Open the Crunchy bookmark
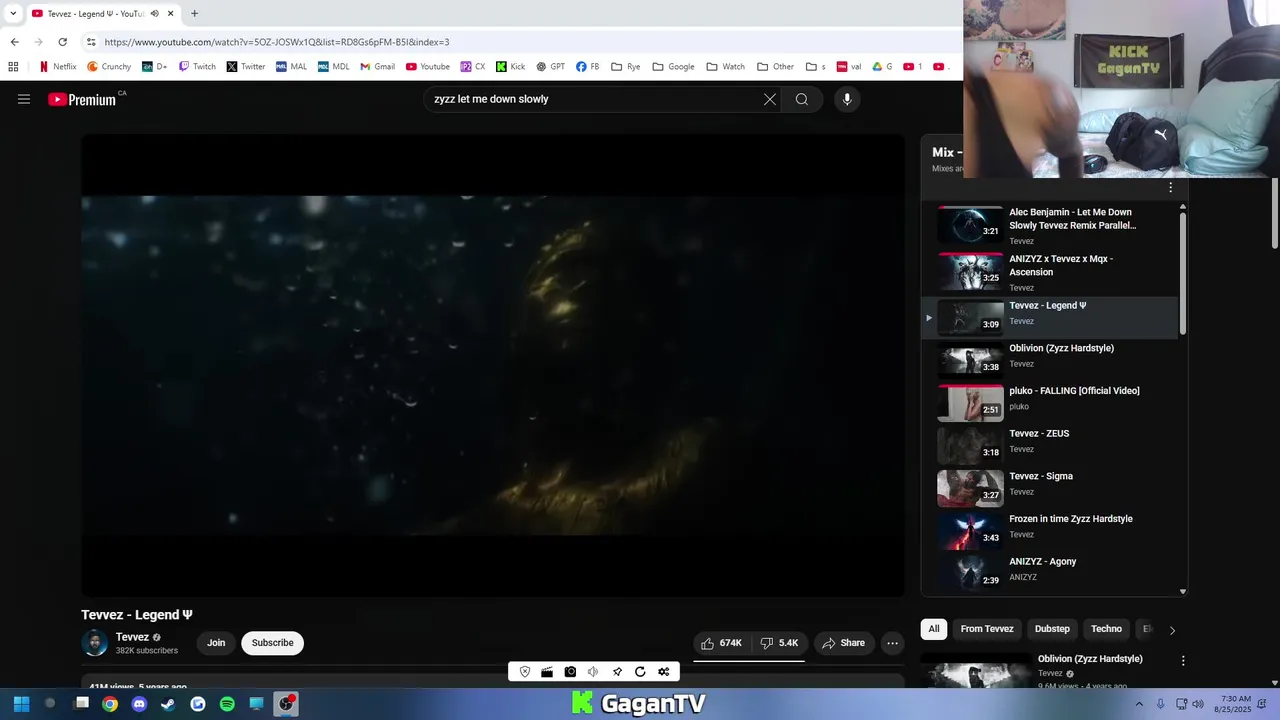1280x720 pixels. coord(109,67)
